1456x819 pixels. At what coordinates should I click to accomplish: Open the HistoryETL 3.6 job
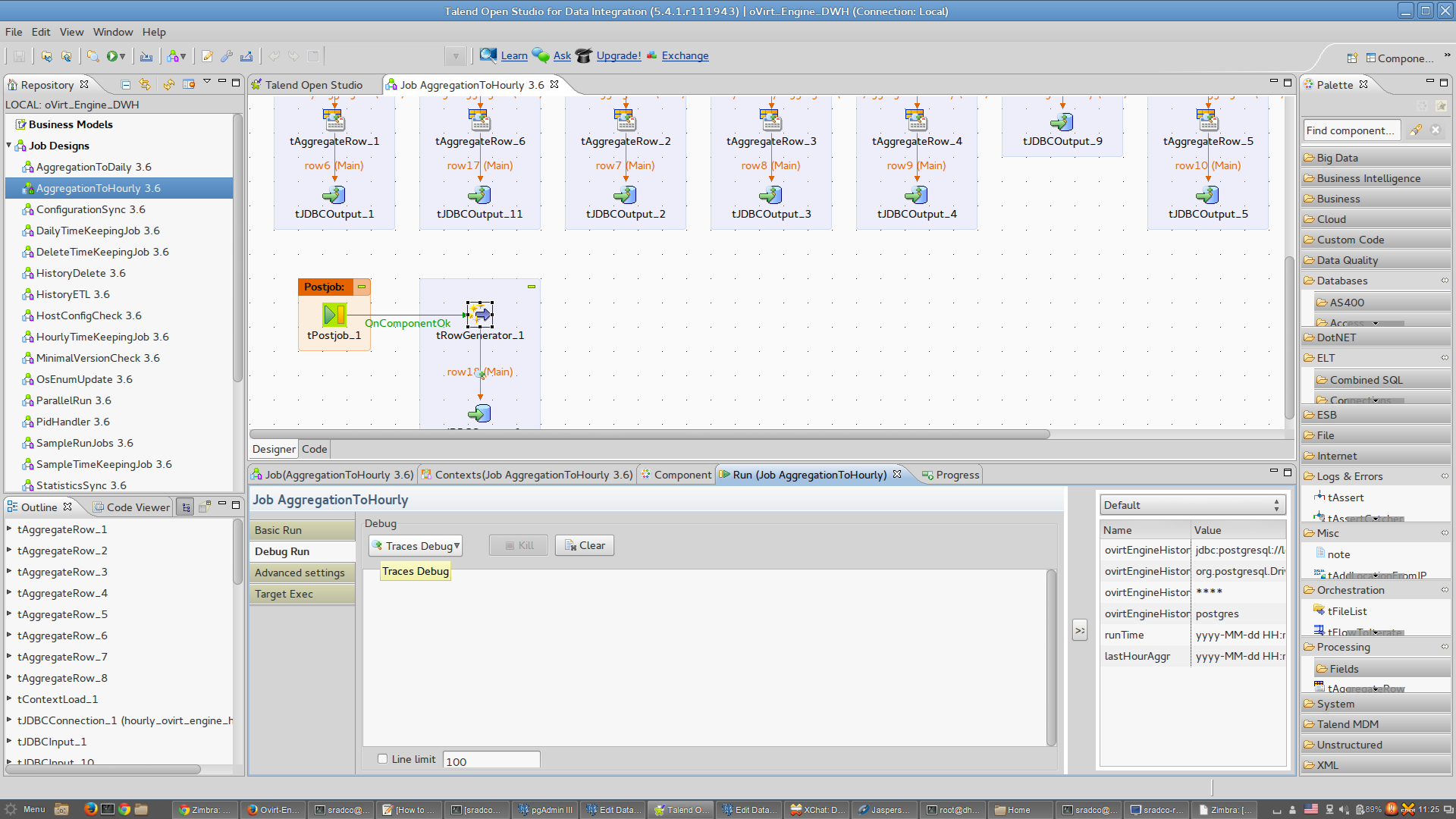tap(73, 294)
